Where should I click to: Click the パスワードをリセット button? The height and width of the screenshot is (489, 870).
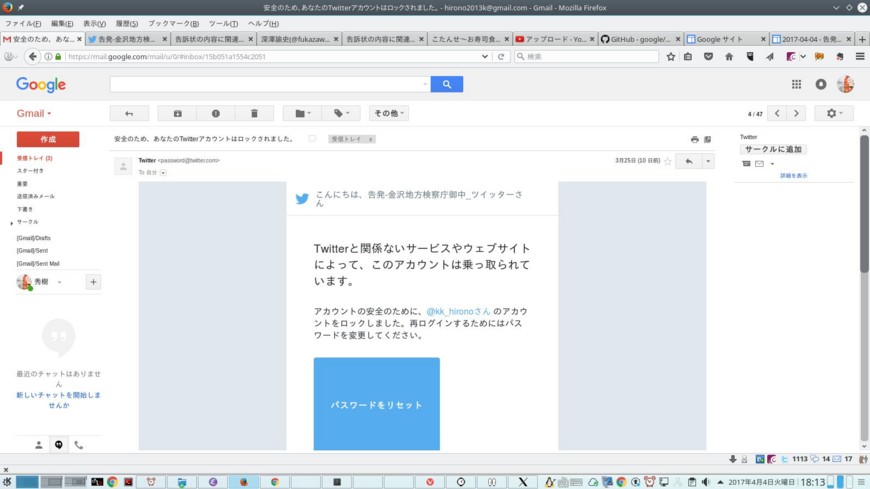(377, 404)
